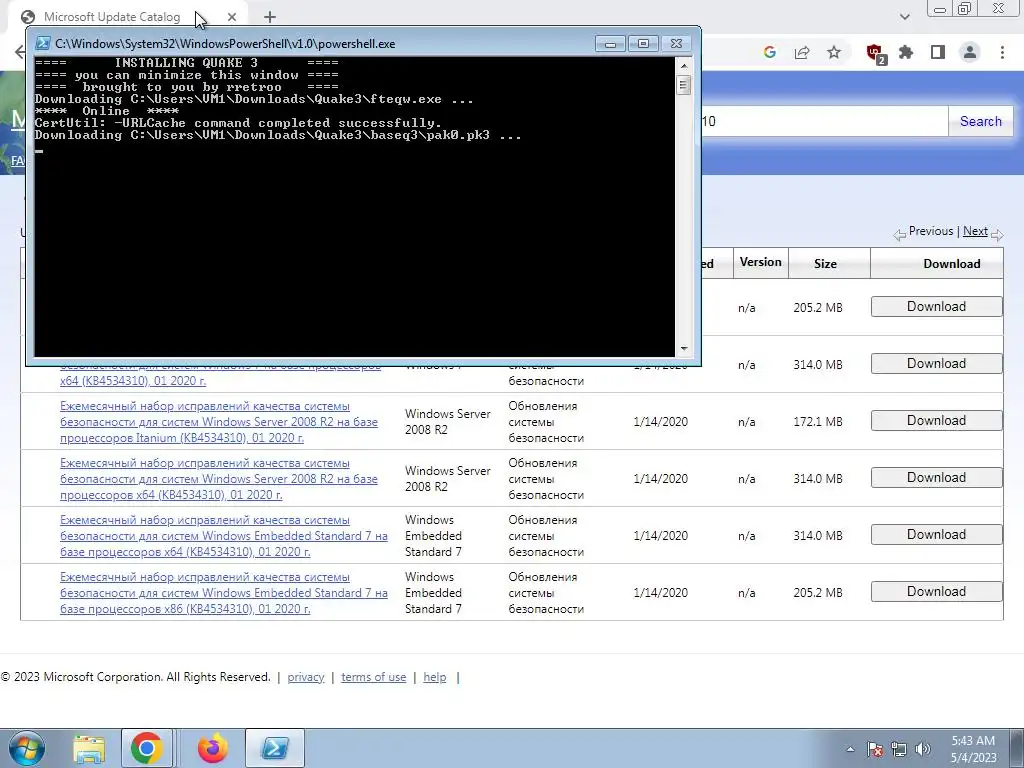Open the Server 2008 R2 Itanium KB4534310 link
The width and height of the screenshot is (1024, 768).
219,422
